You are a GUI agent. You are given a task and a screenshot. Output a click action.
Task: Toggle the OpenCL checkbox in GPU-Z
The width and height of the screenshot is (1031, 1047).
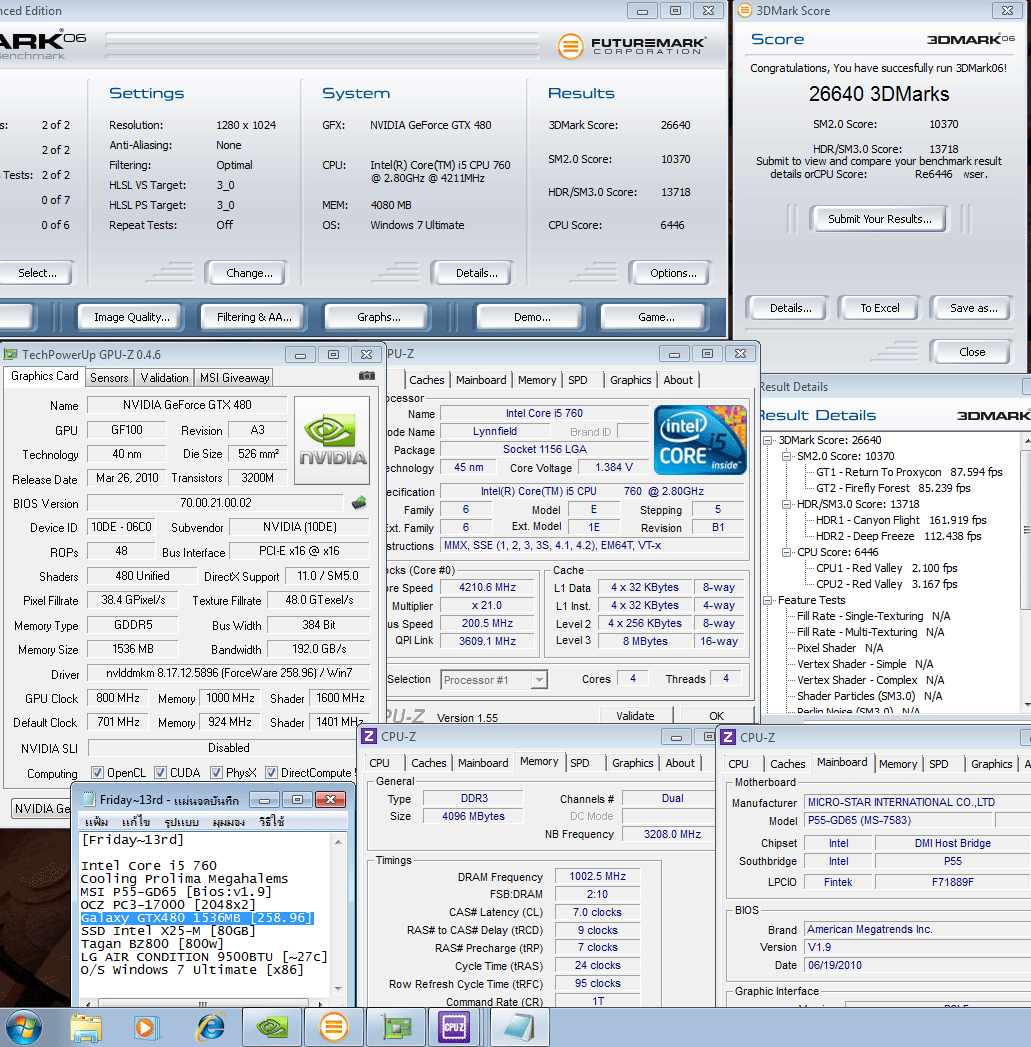point(97,773)
